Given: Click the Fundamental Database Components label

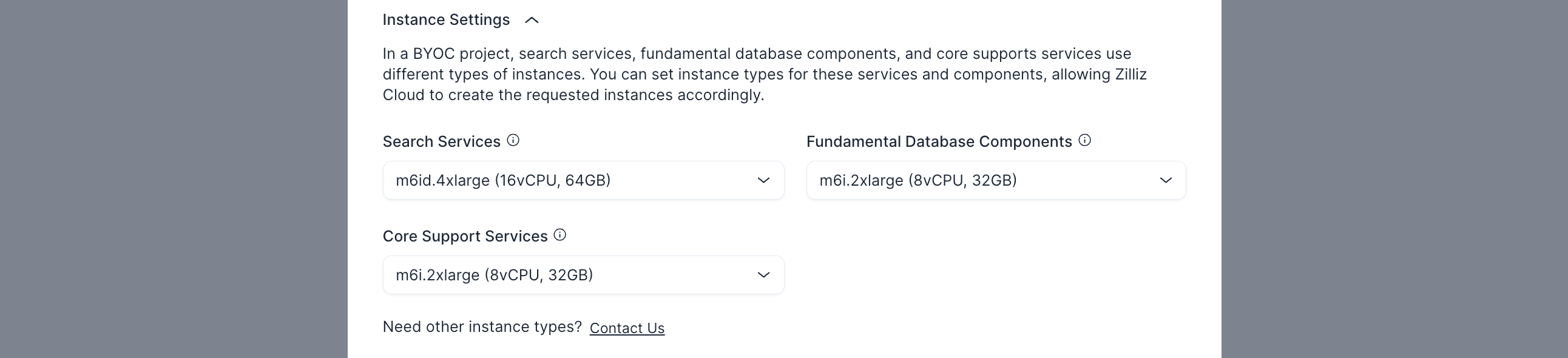Looking at the screenshot, I should pos(939,142).
